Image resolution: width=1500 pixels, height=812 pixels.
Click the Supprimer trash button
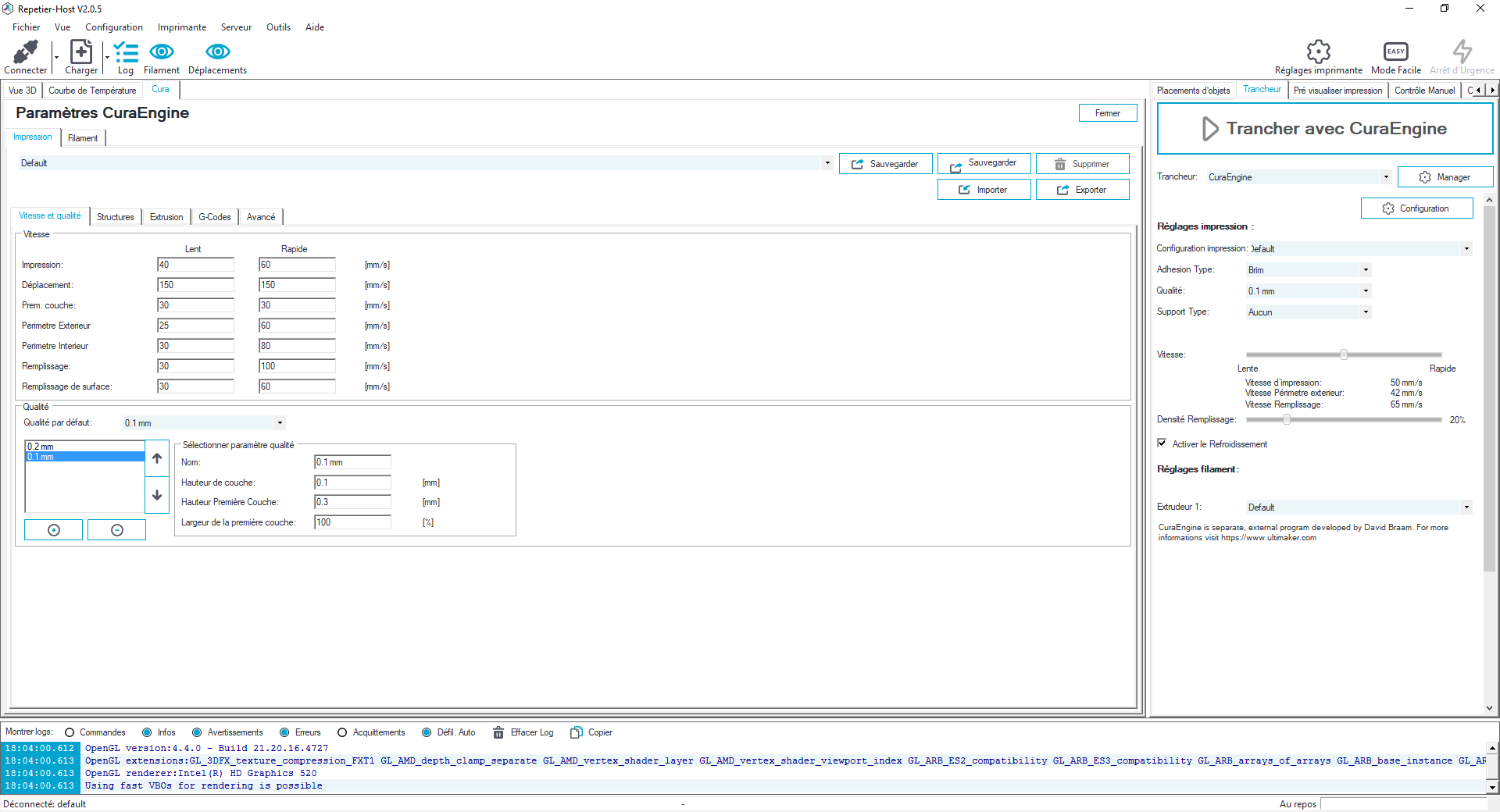[1082, 164]
